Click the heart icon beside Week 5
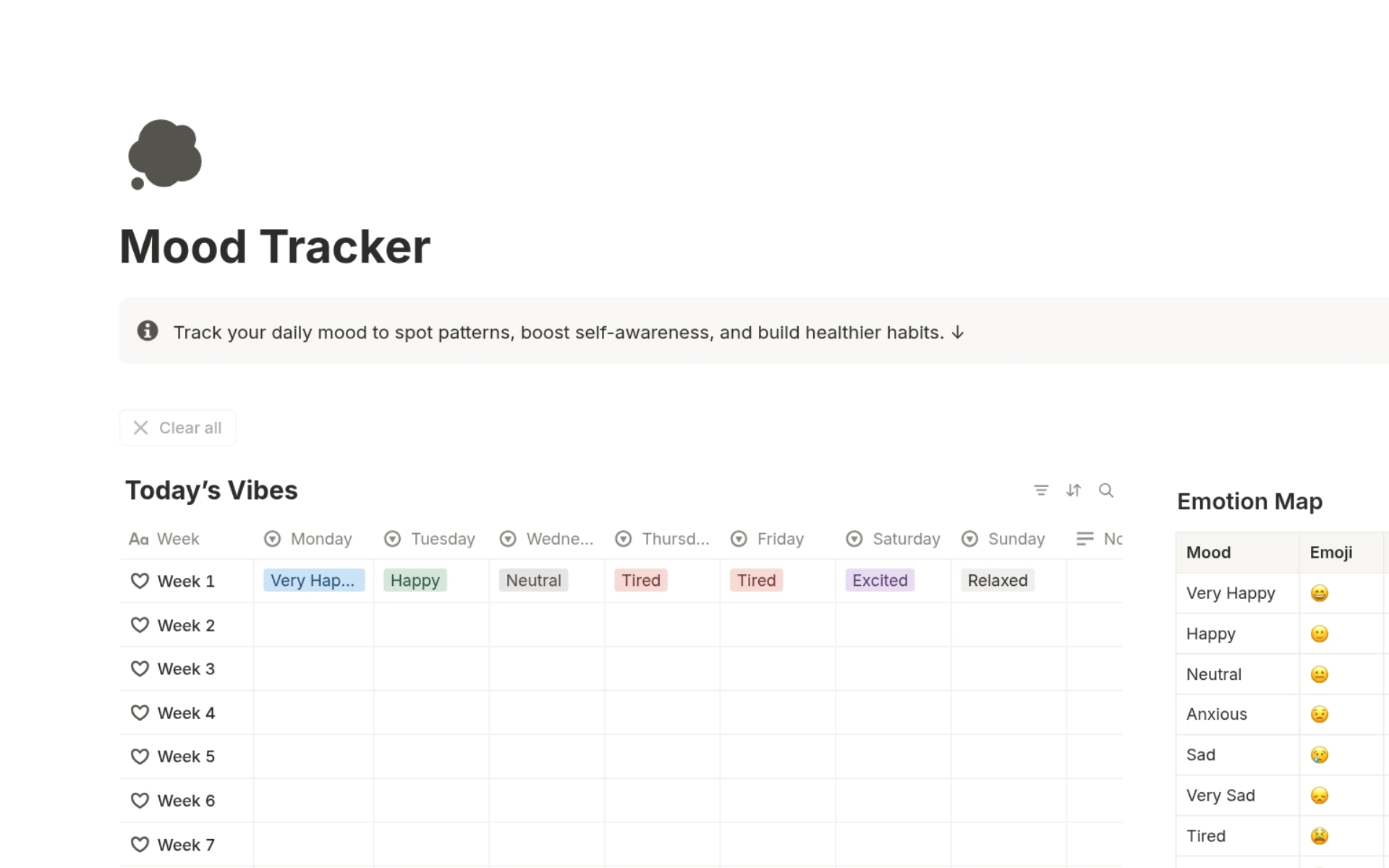 140,756
